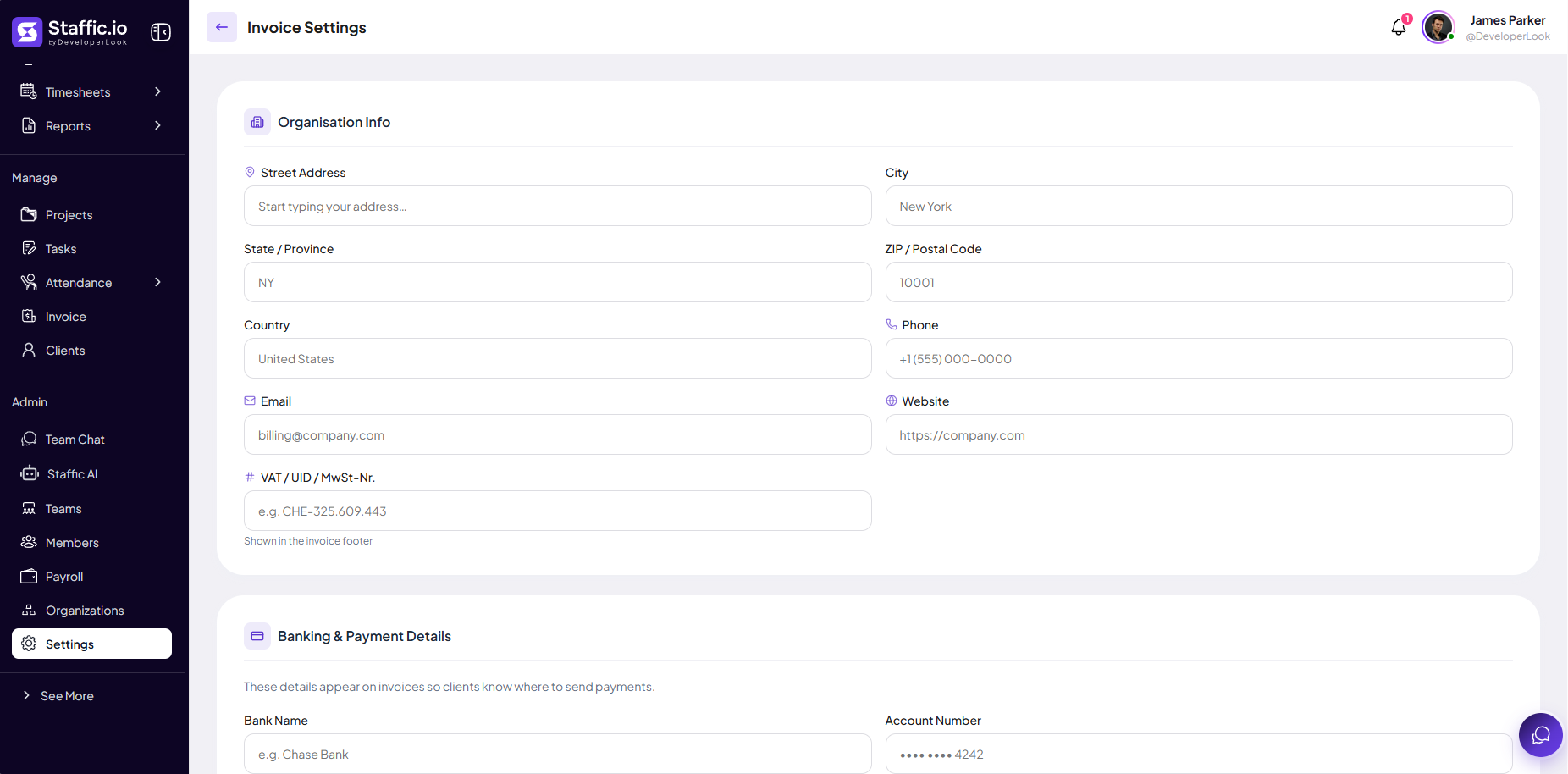Focus the ZIP / Postal Code field
1568x774 pixels.
click(1199, 282)
